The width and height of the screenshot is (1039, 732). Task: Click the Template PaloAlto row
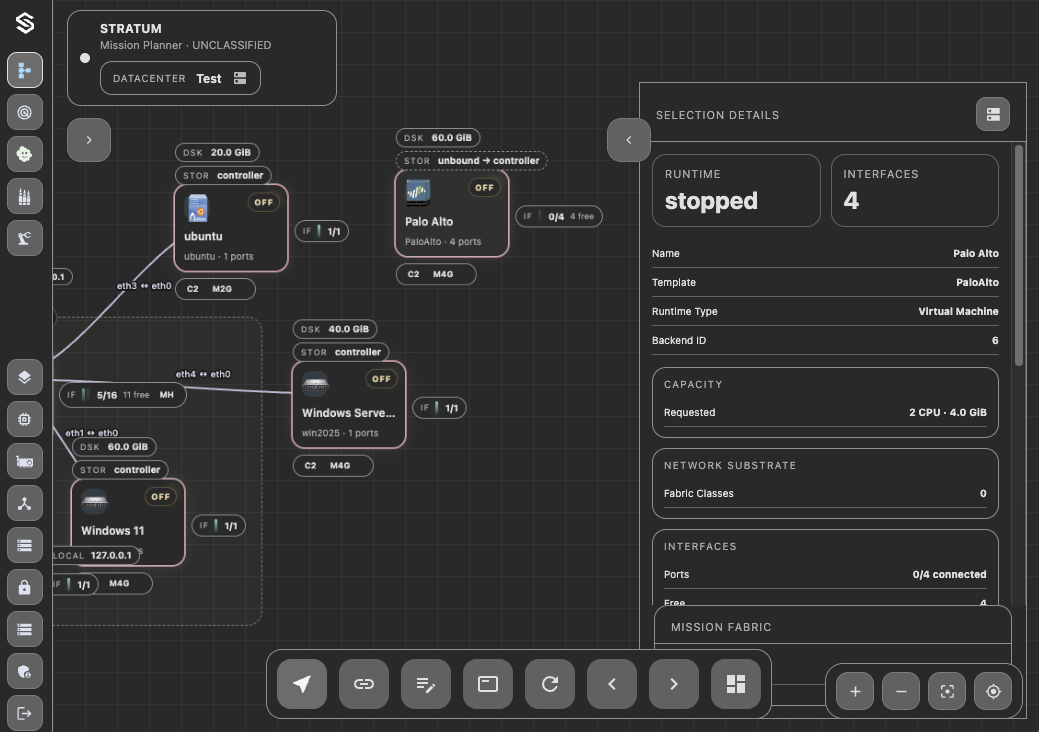click(825, 282)
